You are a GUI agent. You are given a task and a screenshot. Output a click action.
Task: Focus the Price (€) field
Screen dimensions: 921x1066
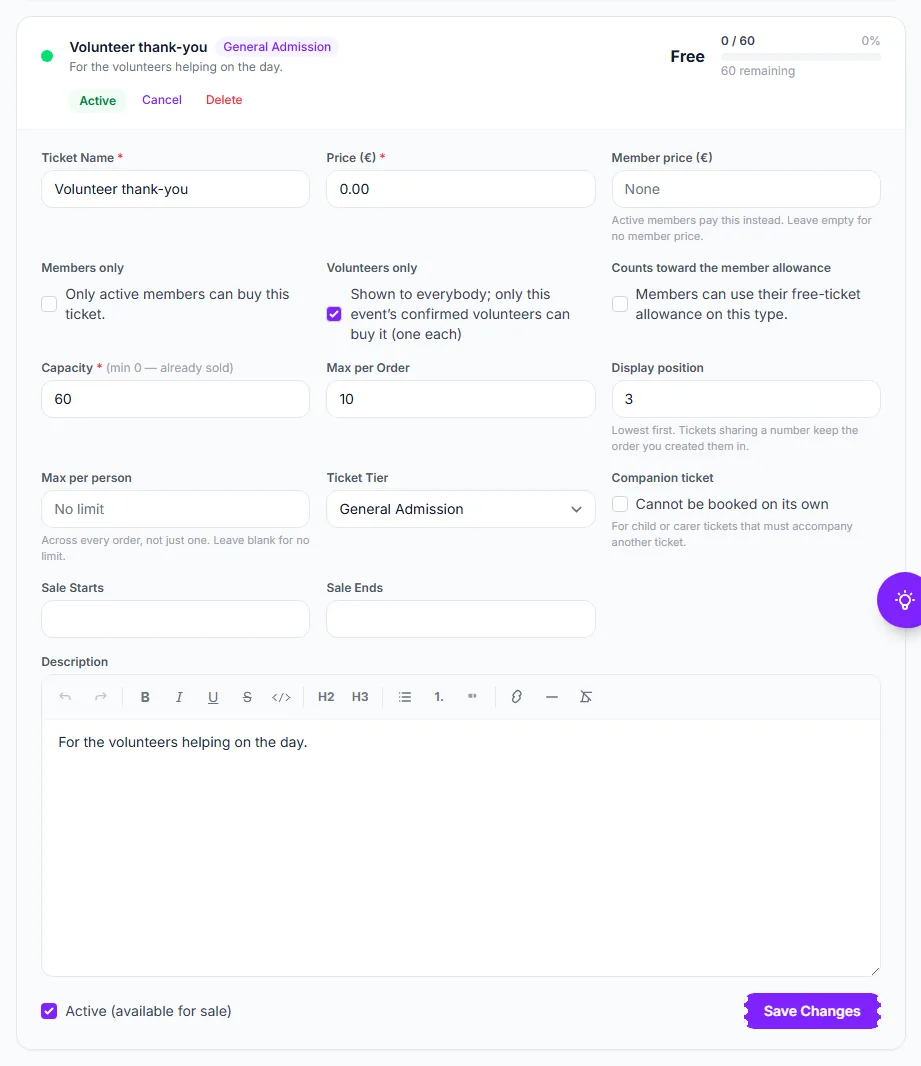click(x=461, y=189)
